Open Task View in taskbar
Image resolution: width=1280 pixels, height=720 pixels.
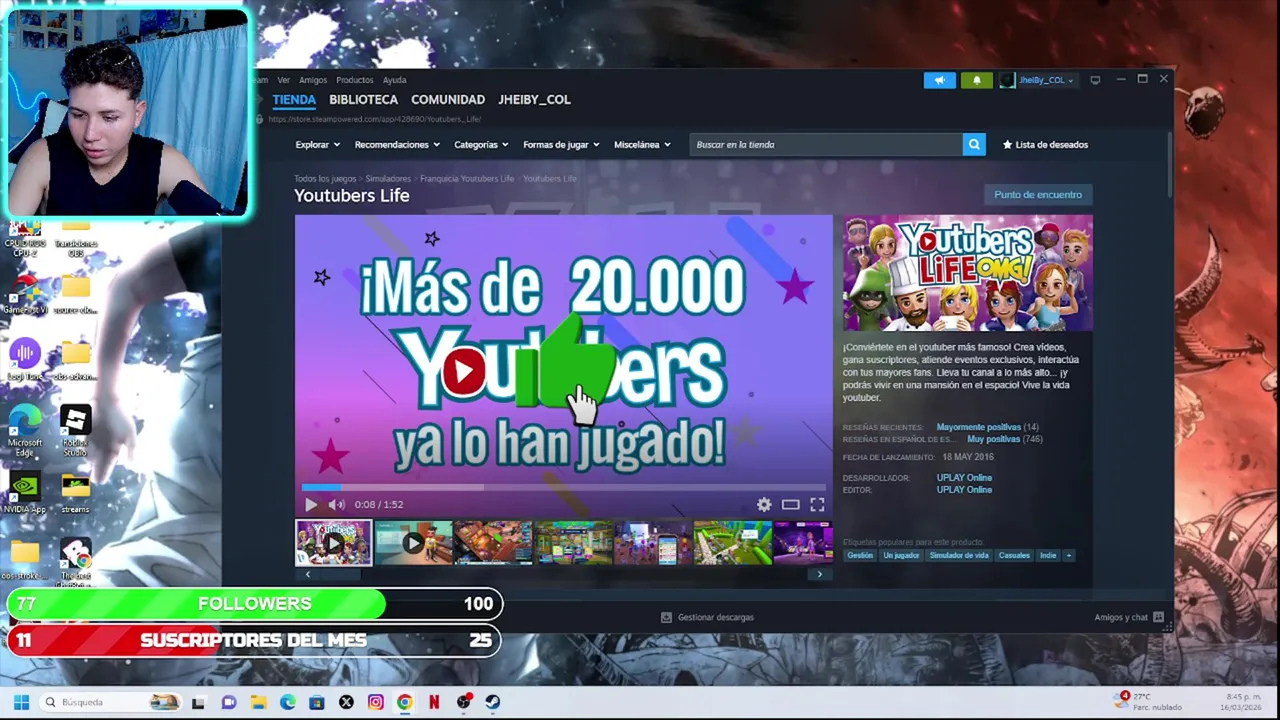(x=198, y=702)
